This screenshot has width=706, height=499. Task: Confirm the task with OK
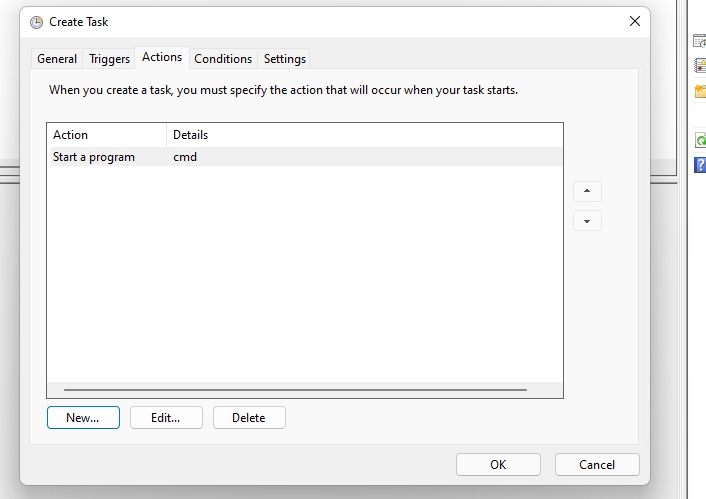tap(498, 464)
